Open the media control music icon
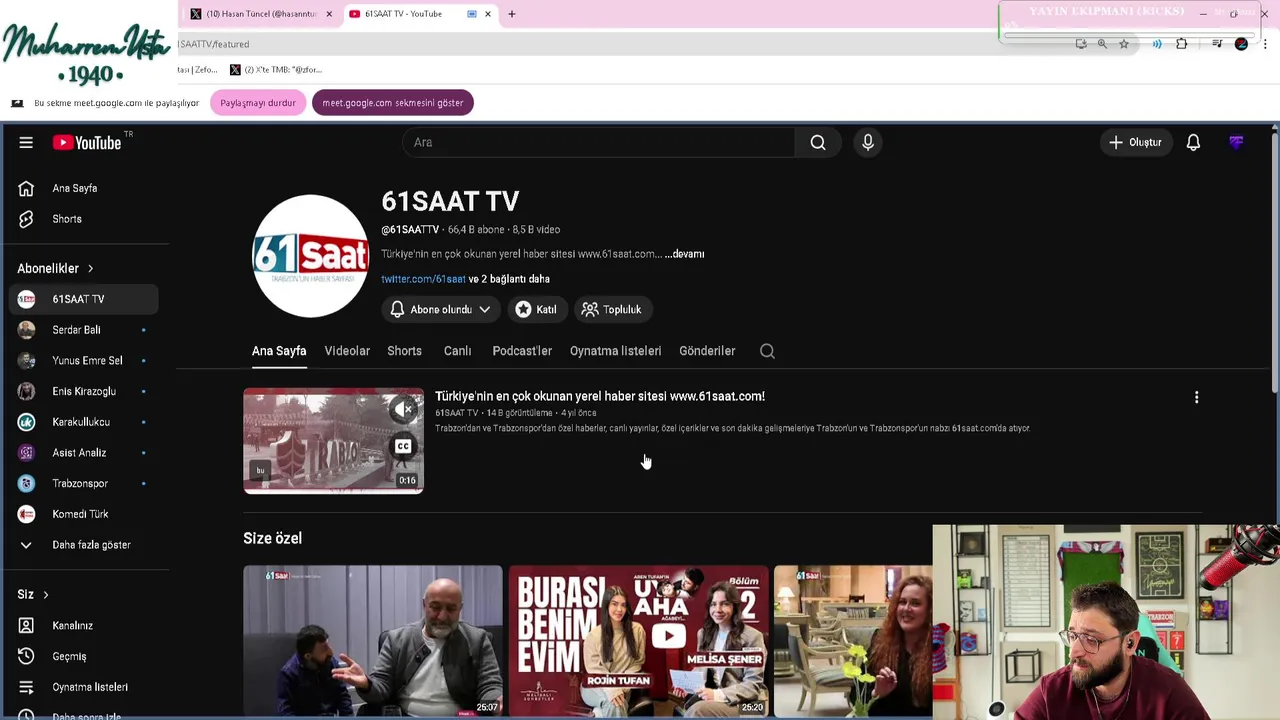 click(1217, 44)
